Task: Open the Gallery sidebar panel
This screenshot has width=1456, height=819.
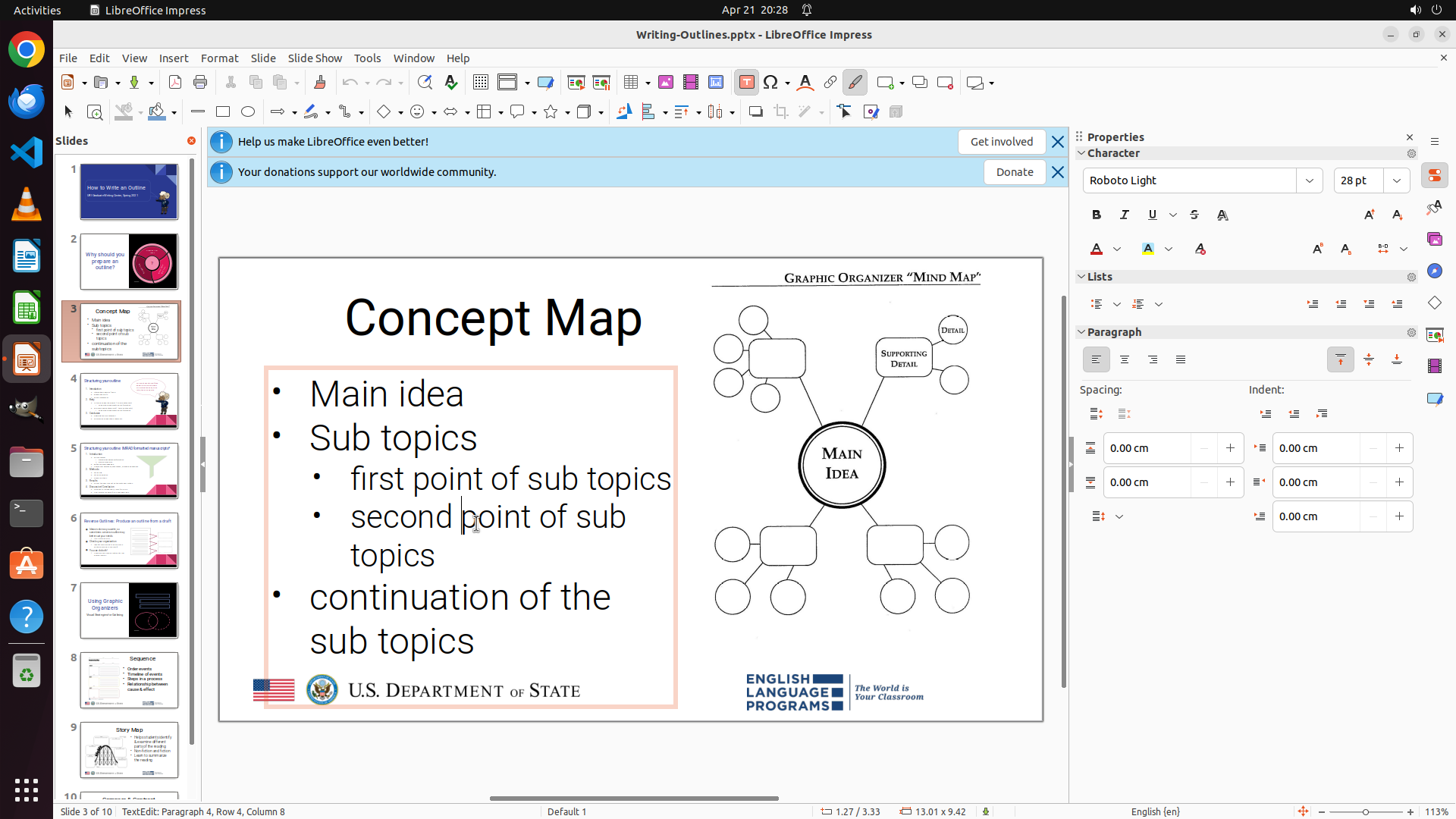Action: 1434,240
